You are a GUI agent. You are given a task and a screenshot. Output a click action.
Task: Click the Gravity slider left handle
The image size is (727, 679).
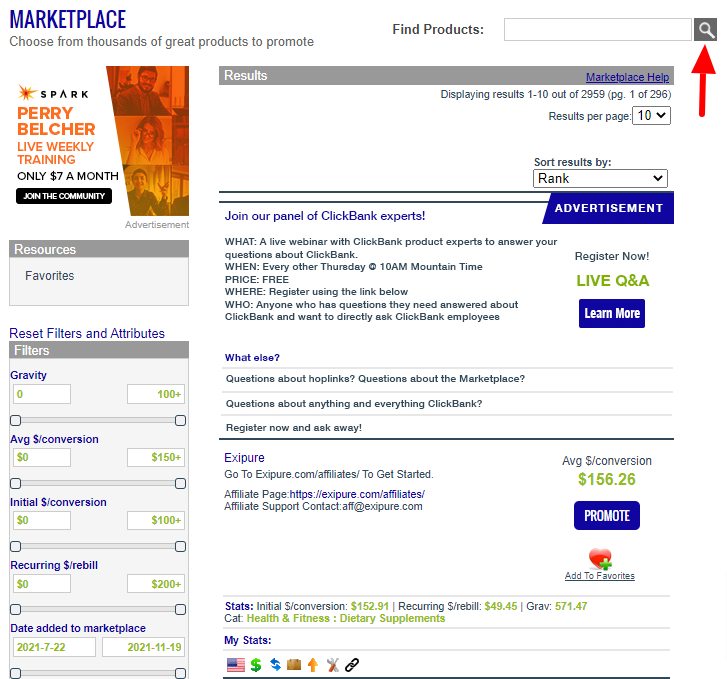pyautogui.click(x=15, y=420)
